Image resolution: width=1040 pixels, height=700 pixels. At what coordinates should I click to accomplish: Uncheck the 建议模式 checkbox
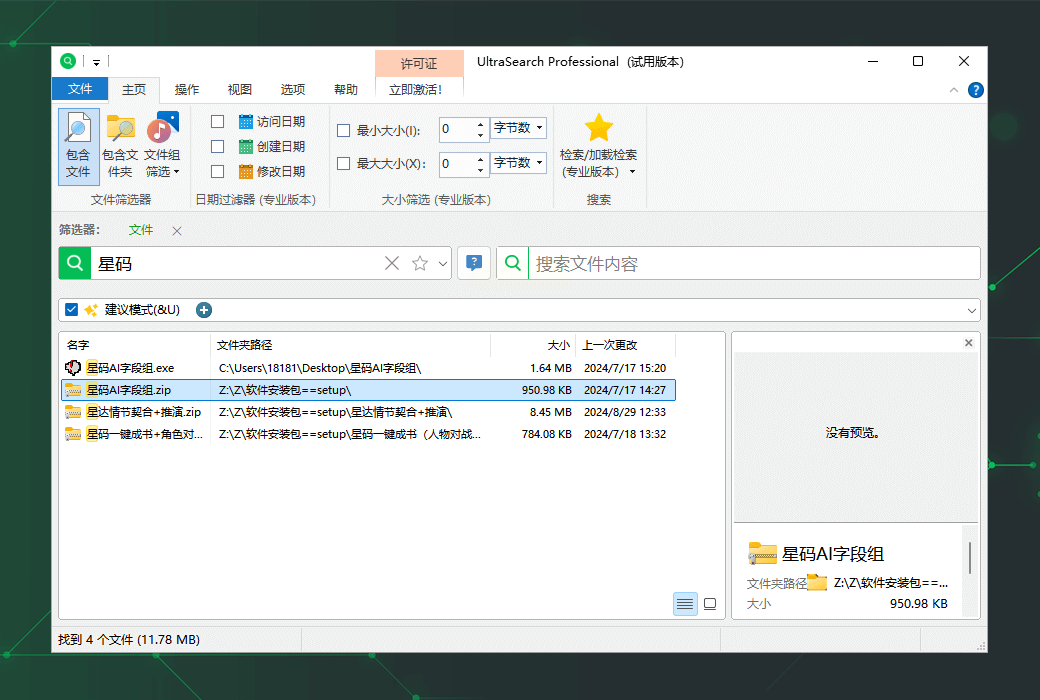72,310
